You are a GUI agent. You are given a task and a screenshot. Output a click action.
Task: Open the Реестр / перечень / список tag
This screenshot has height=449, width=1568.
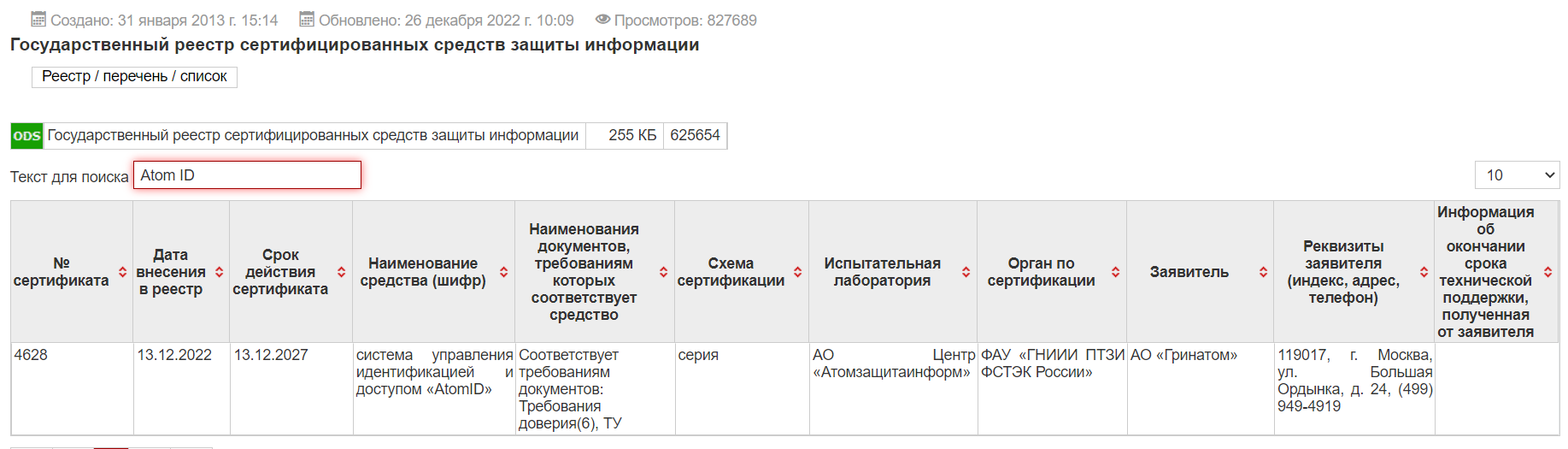pyautogui.click(x=134, y=77)
